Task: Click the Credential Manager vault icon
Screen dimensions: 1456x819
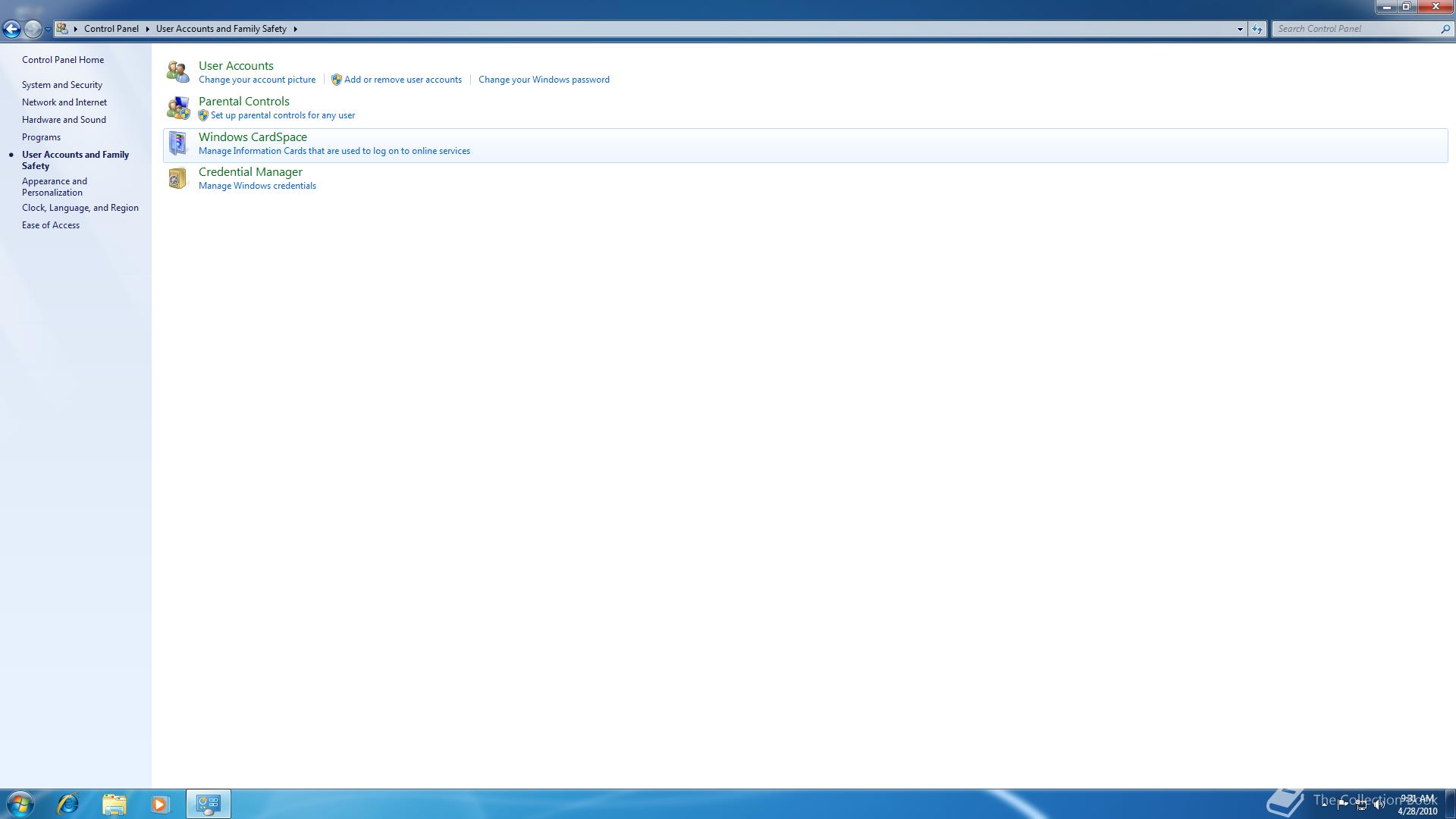Action: coord(177,178)
